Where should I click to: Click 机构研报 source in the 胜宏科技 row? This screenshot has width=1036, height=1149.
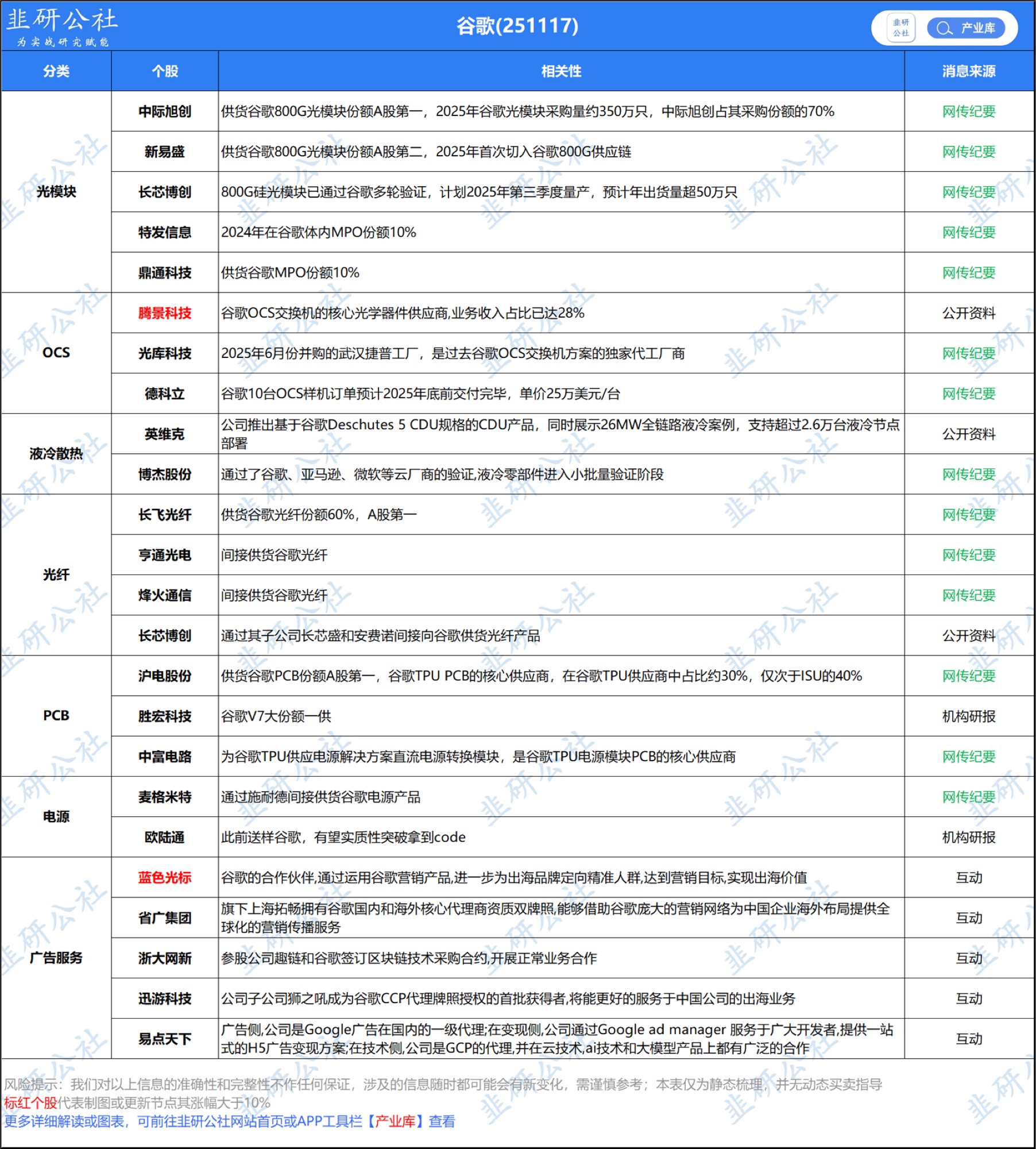point(968,716)
